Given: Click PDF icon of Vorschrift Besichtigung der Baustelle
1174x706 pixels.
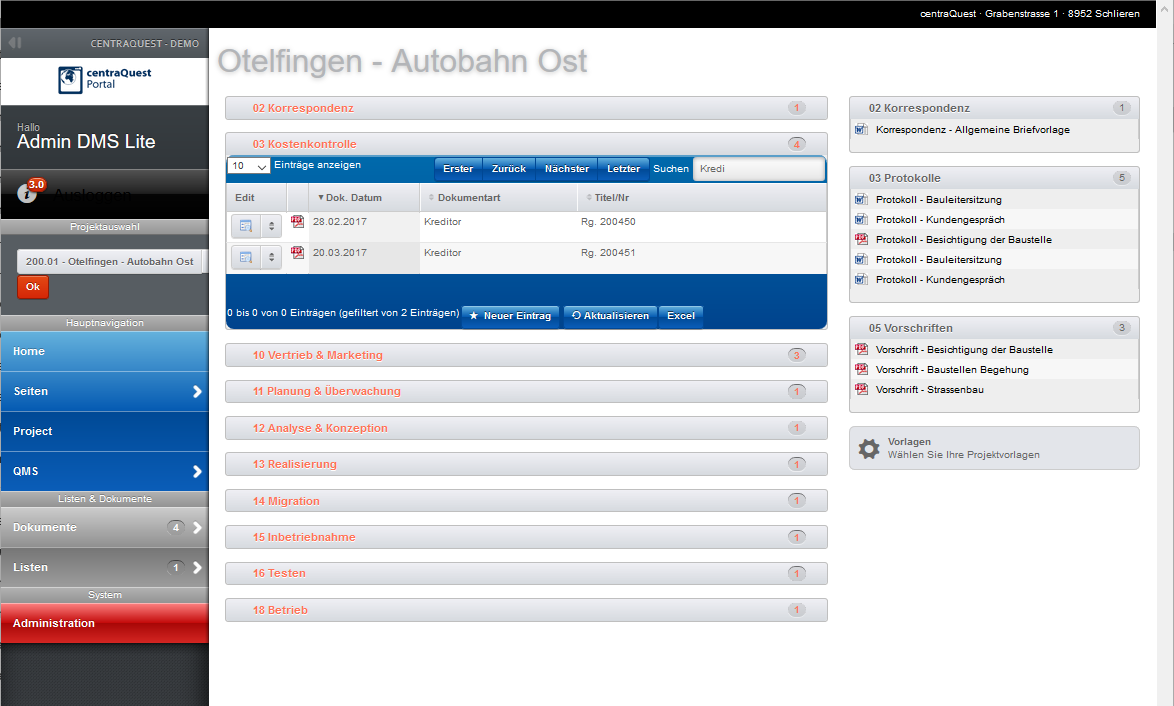Looking at the screenshot, I should point(861,350).
